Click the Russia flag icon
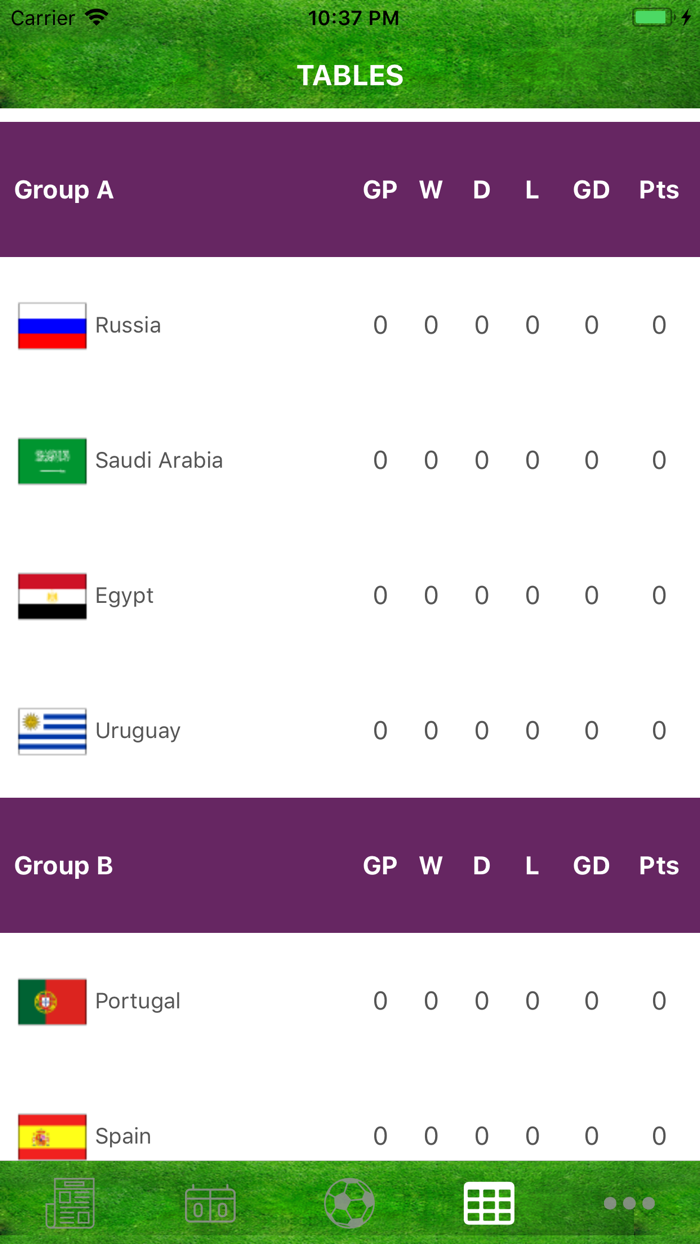 [x=51, y=325]
